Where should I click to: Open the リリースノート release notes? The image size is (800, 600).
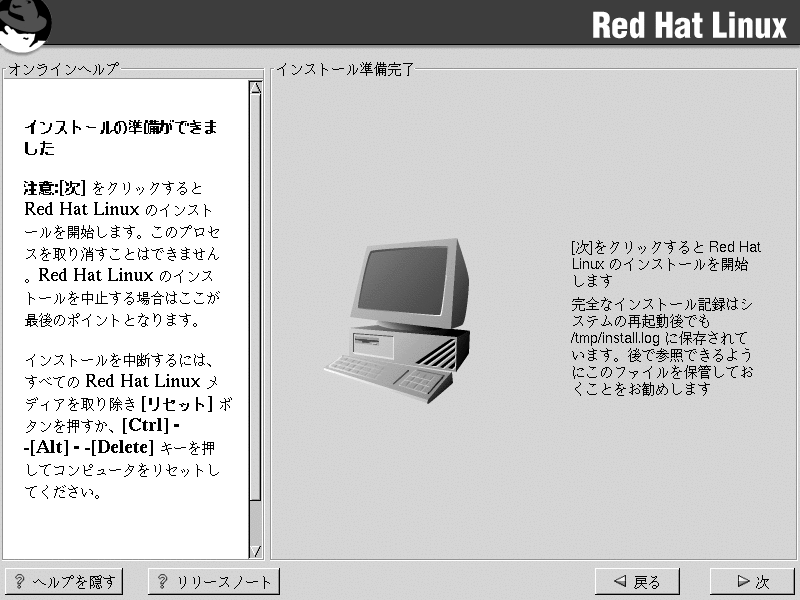[213, 582]
